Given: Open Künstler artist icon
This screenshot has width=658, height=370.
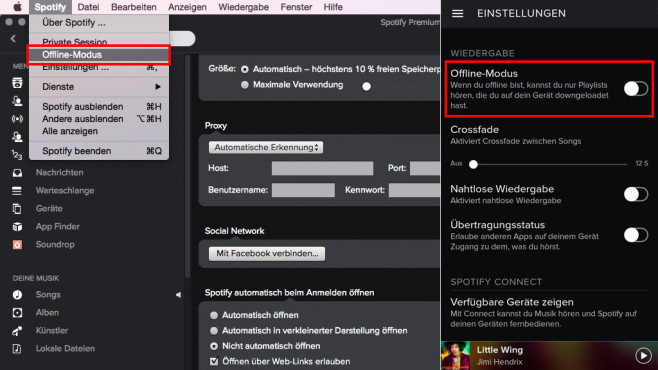Looking at the screenshot, I should click(17, 331).
